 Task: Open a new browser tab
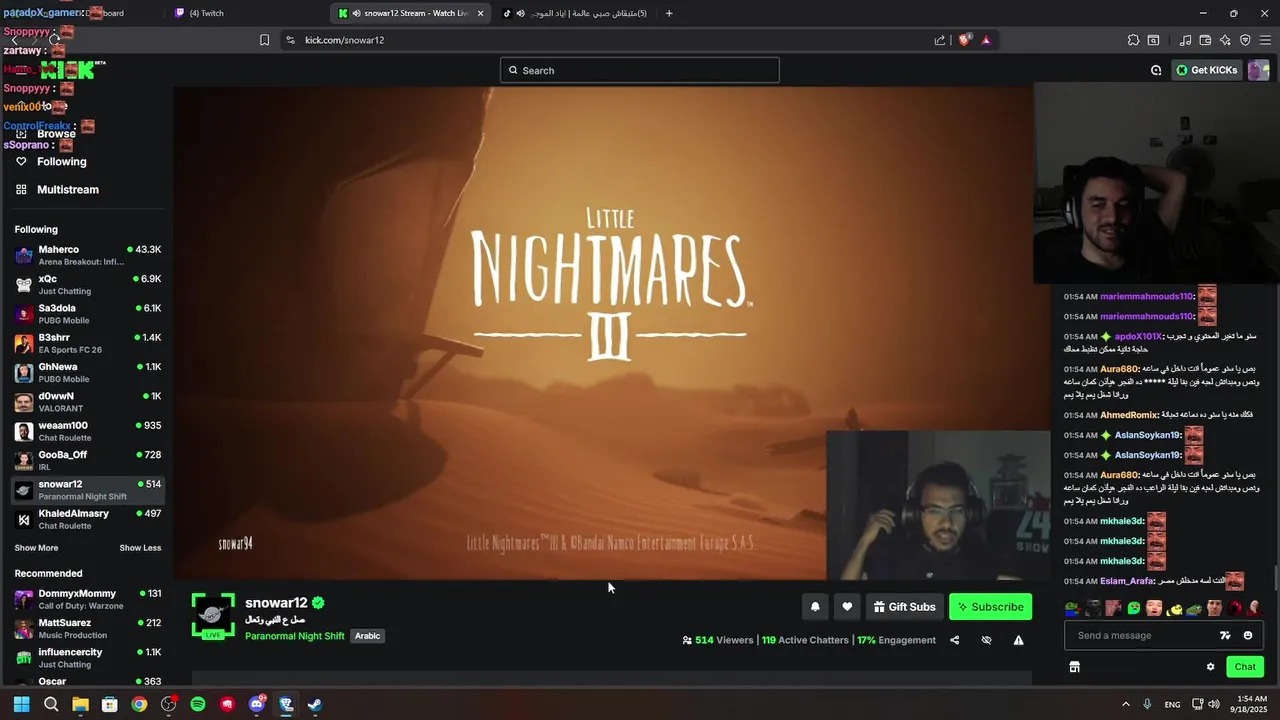669,13
